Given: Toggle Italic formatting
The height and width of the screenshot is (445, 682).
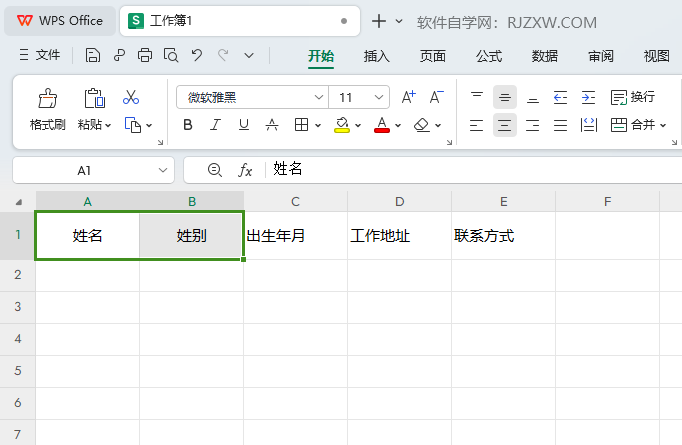Looking at the screenshot, I should (215, 125).
